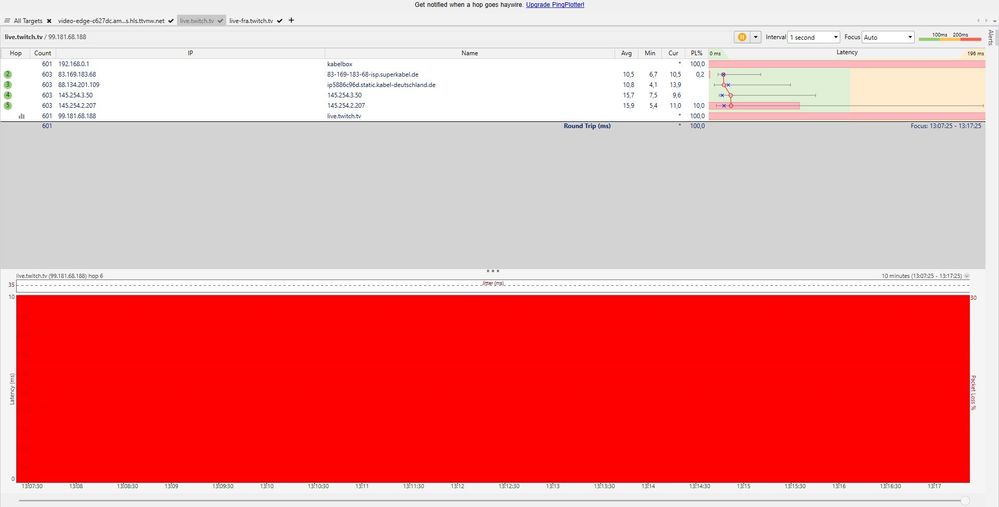Select the IP 192.168.0.1 cell
Viewport: 999px width, 507px height.
pyautogui.click(x=74, y=64)
